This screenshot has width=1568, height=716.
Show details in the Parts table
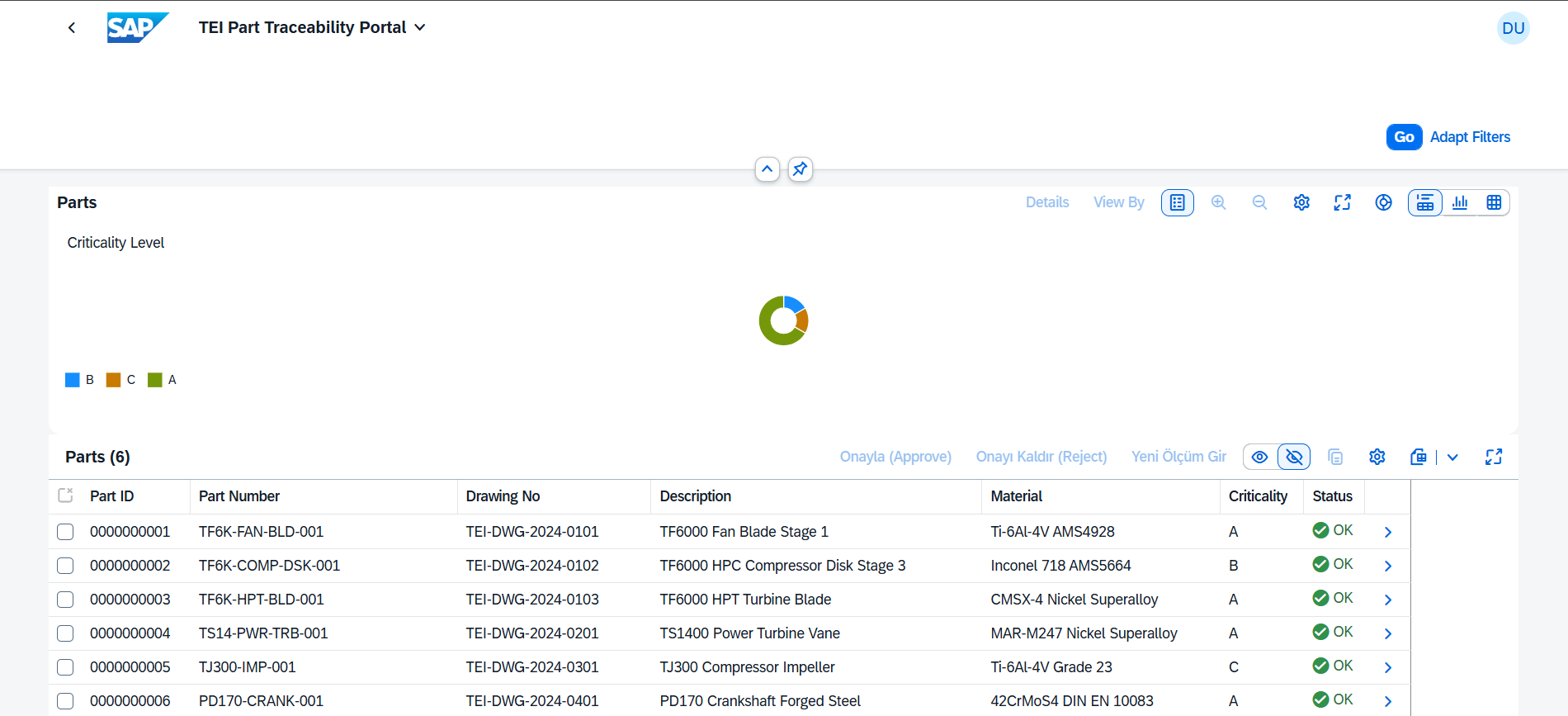(x=1259, y=457)
